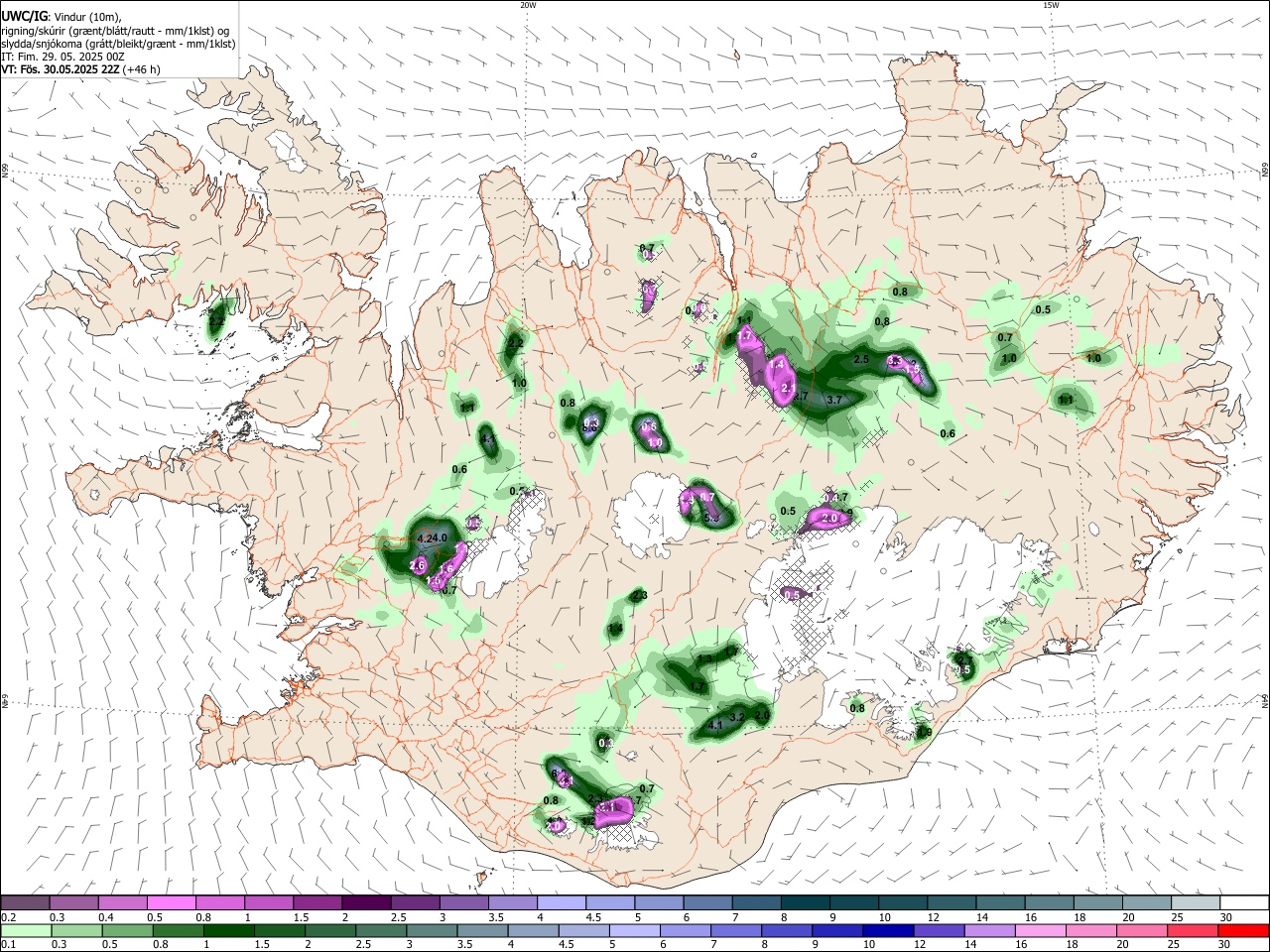The image size is (1270, 952).
Task: Click the white swatch ending the snow legend
Action: tap(1244, 902)
